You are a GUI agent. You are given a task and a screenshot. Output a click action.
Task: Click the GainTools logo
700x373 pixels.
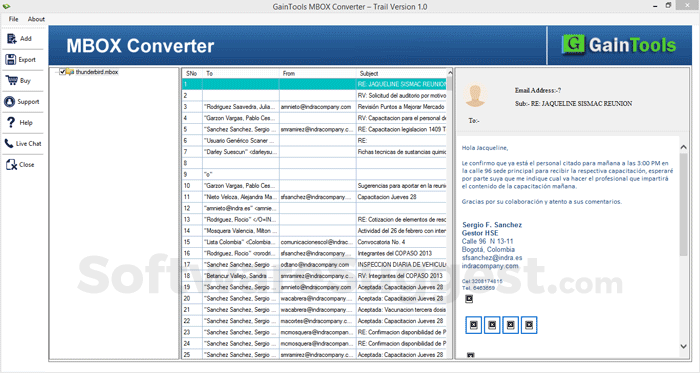coord(618,45)
